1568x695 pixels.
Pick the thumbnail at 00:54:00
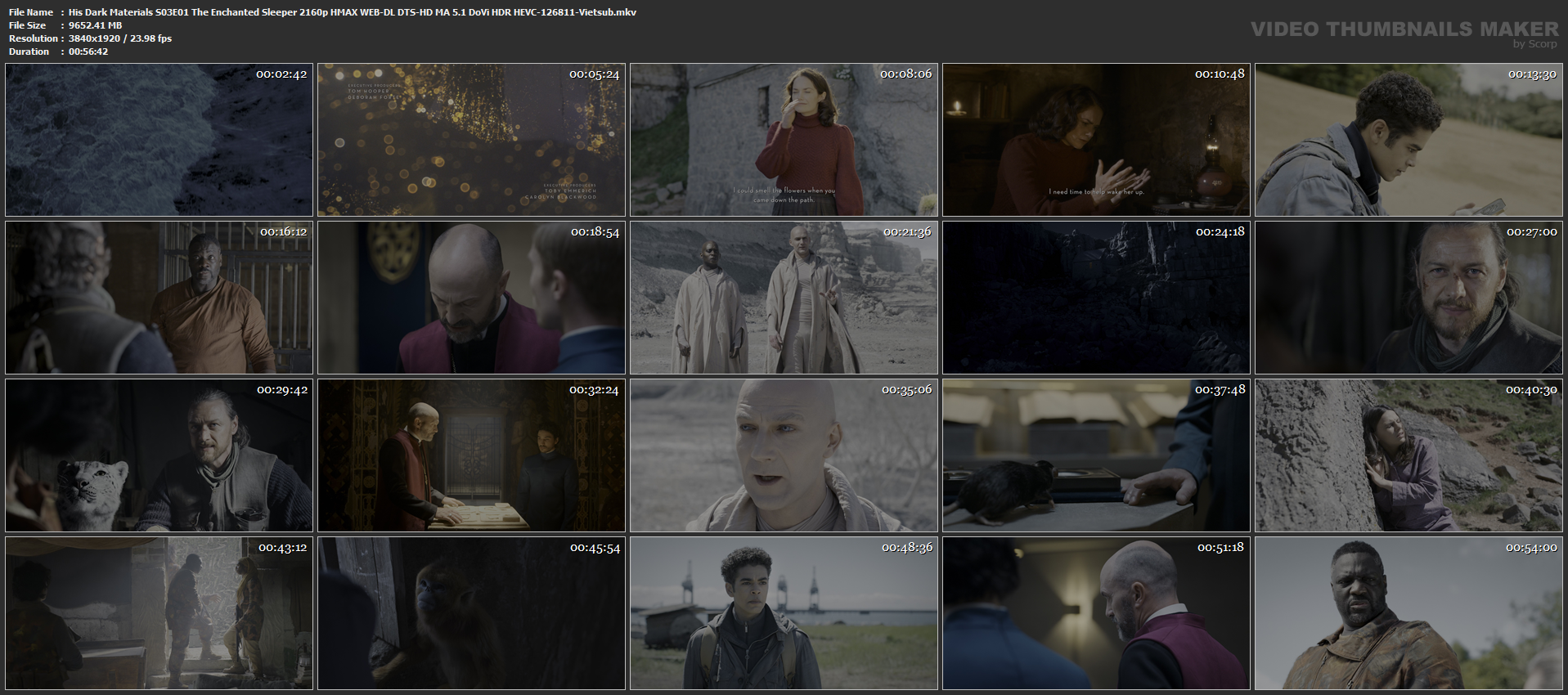(x=1409, y=613)
